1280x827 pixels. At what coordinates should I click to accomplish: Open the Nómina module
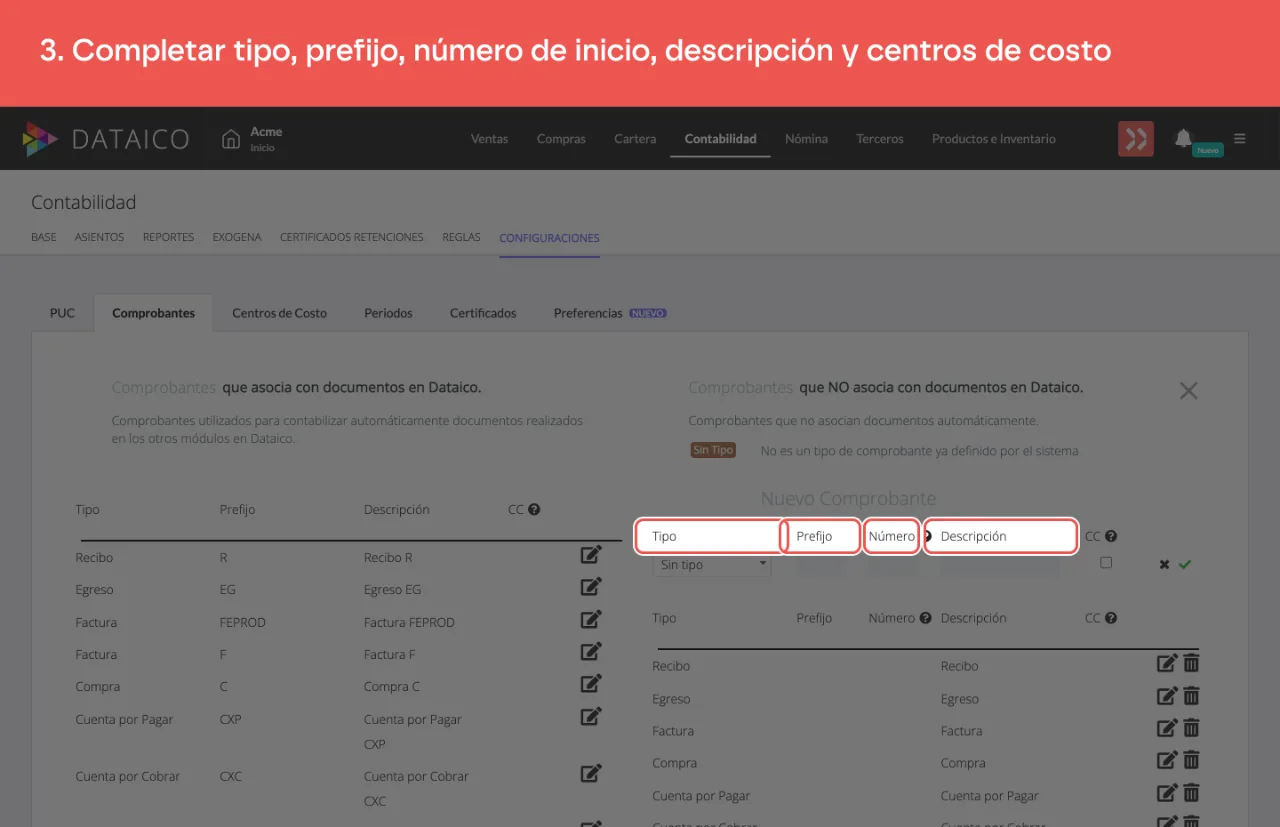(806, 139)
